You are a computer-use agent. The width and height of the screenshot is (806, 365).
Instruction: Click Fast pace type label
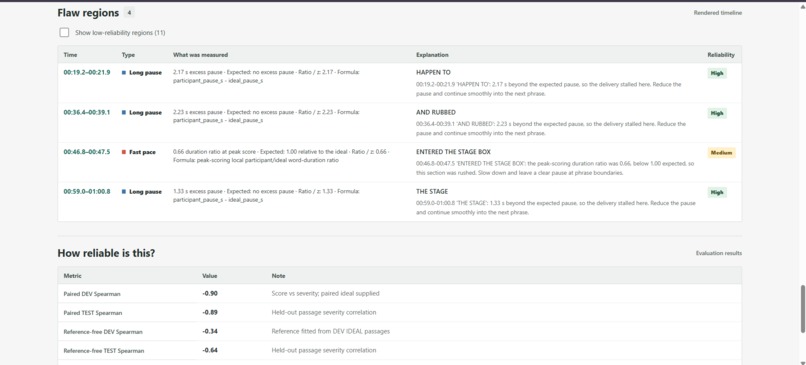(x=142, y=152)
